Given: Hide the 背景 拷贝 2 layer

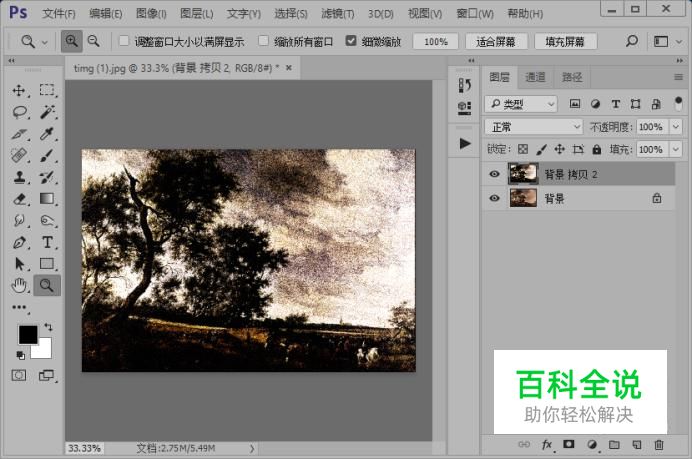Looking at the screenshot, I should pos(494,174).
